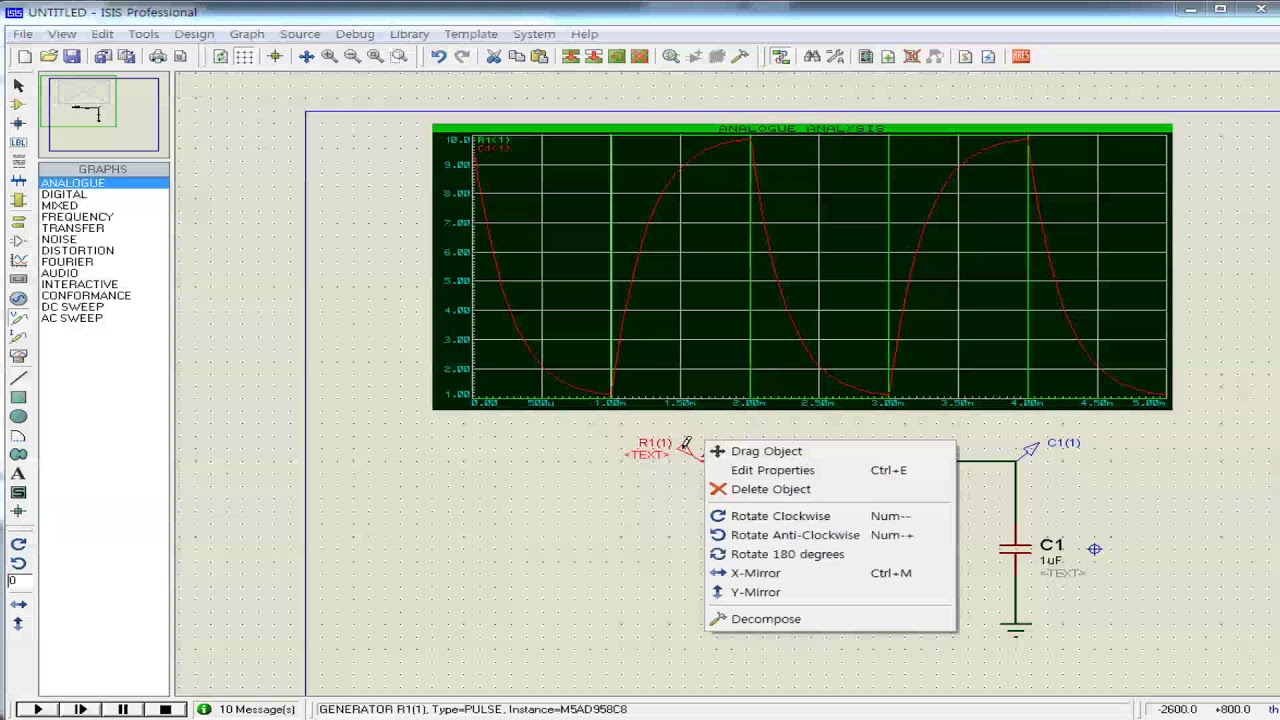Click the Rotate Anti-Clockwise sidebar button
The image size is (1280, 720).
tap(18, 563)
